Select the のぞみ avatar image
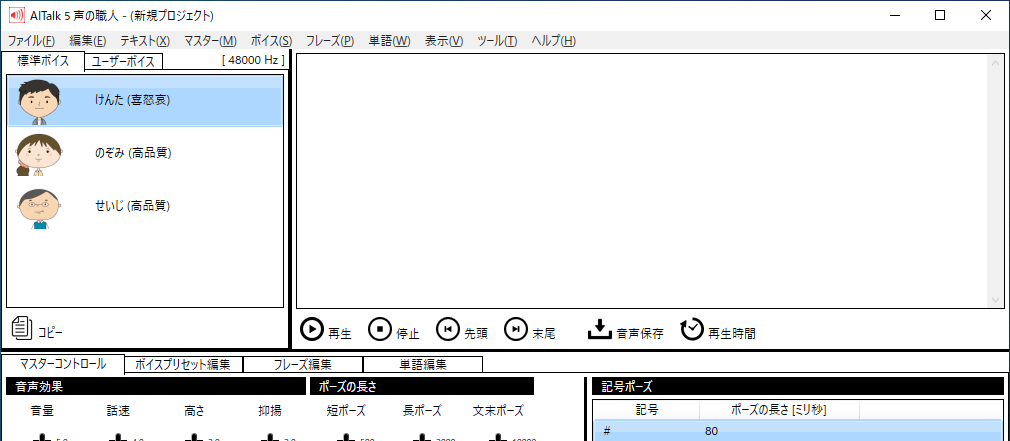Screen dimensions: 1010x441 [38, 155]
